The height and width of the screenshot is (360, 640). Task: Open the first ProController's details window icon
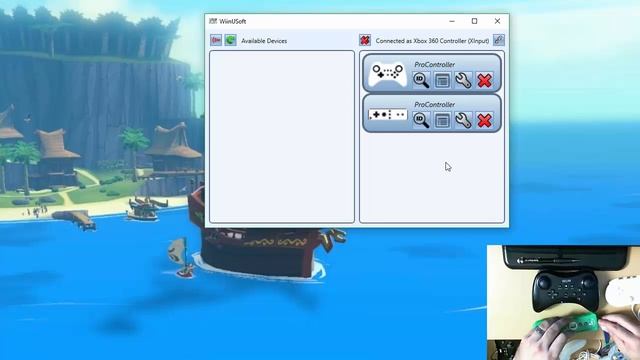coord(442,80)
